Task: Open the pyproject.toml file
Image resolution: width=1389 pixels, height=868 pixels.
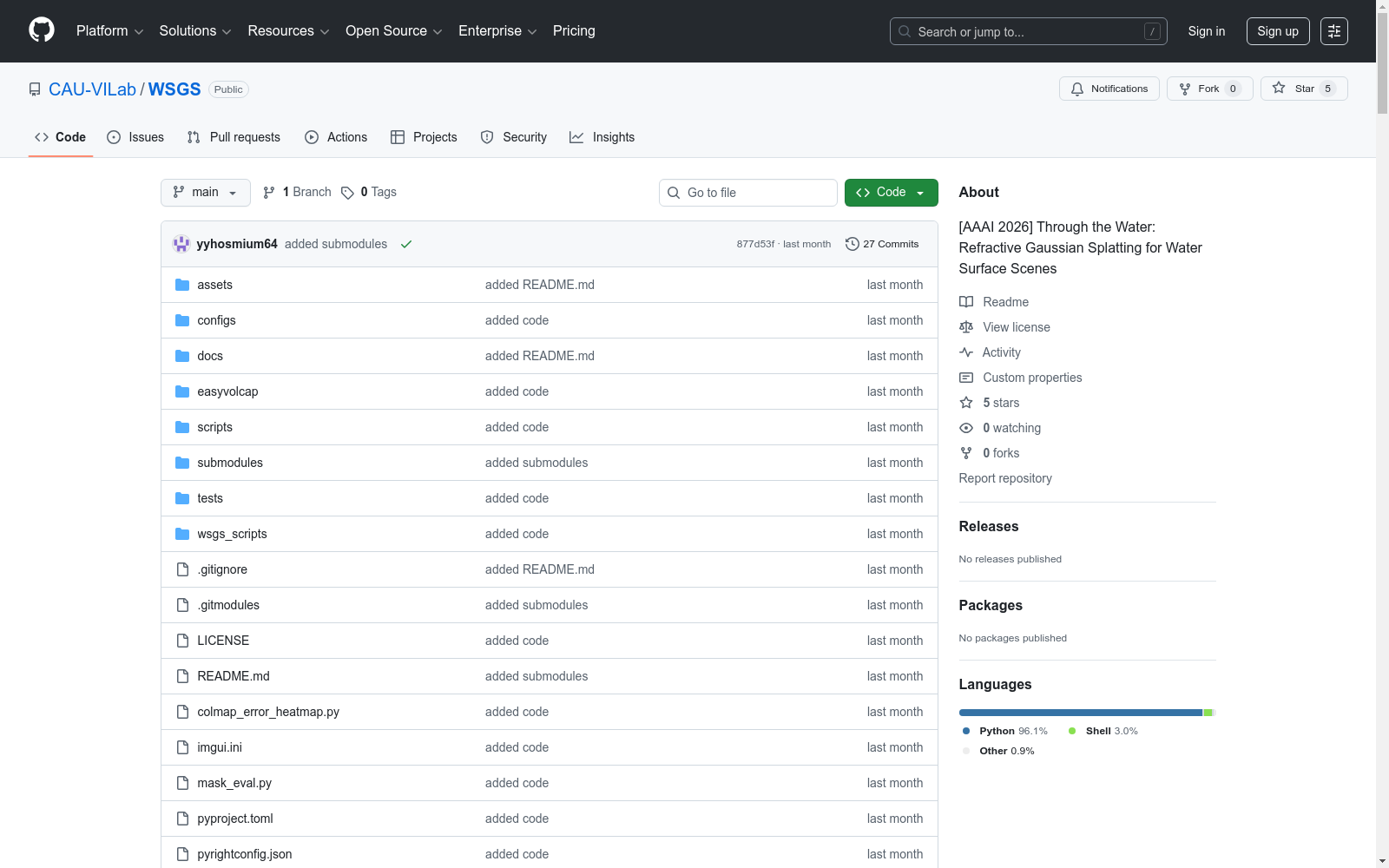Action: pyautogui.click(x=235, y=819)
